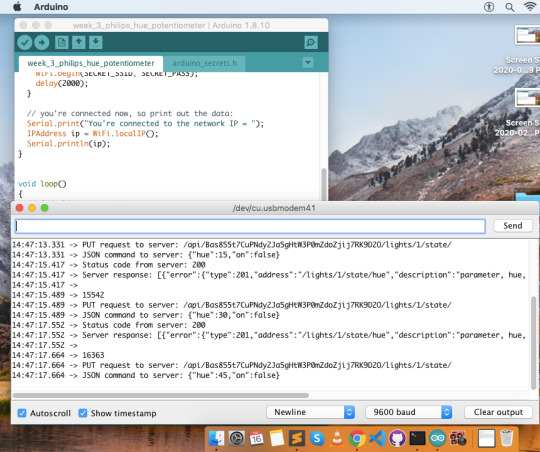Switch to Arduino app in the dock
This screenshot has height=452, width=540.
pyautogui.click(x=437, y=438)
